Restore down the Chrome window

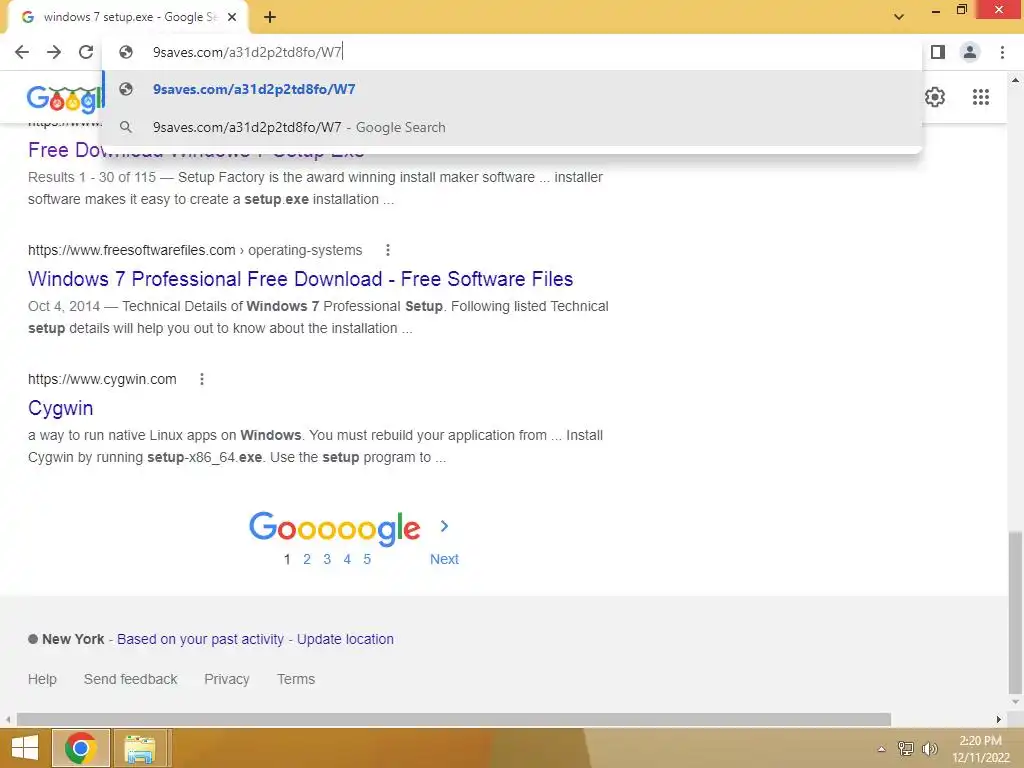coord(961,10)
